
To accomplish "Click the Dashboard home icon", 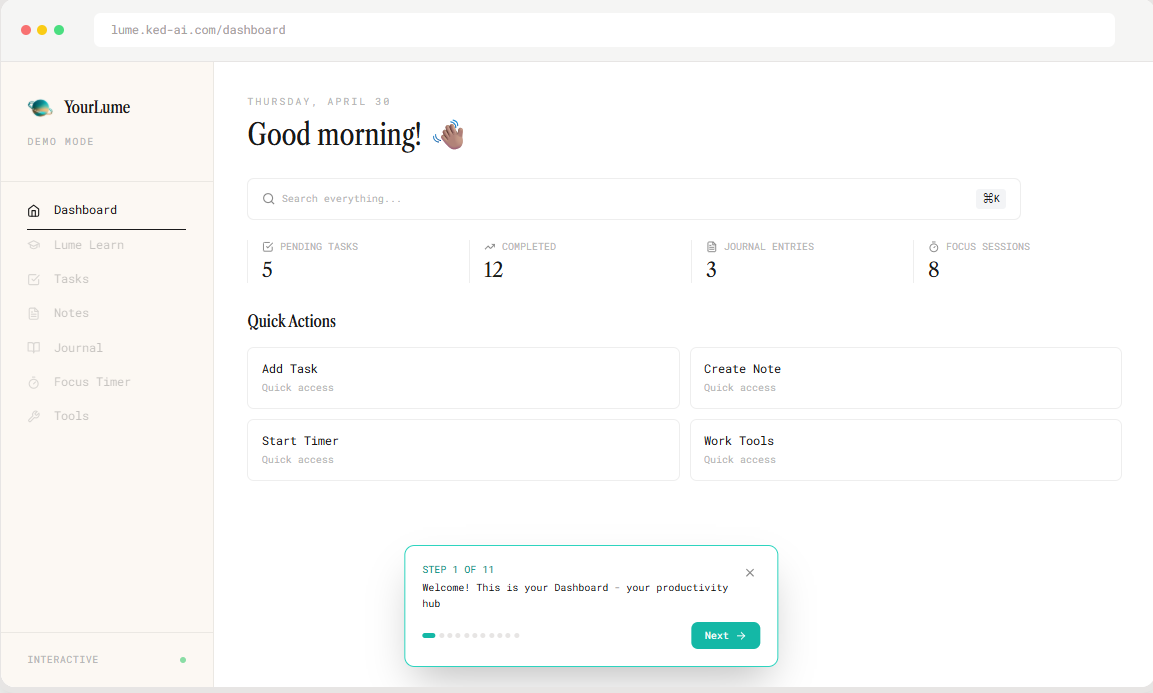I will click(34, 210).
